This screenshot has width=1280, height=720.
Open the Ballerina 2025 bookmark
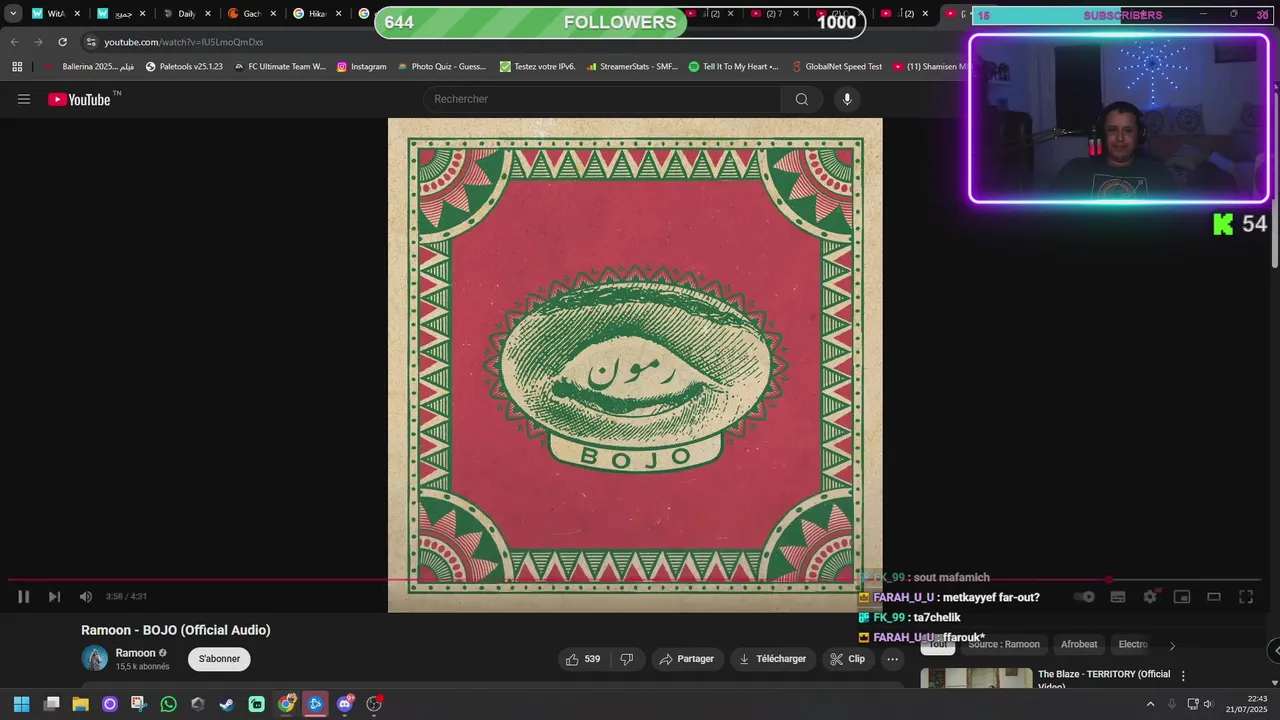click(90, 67)
